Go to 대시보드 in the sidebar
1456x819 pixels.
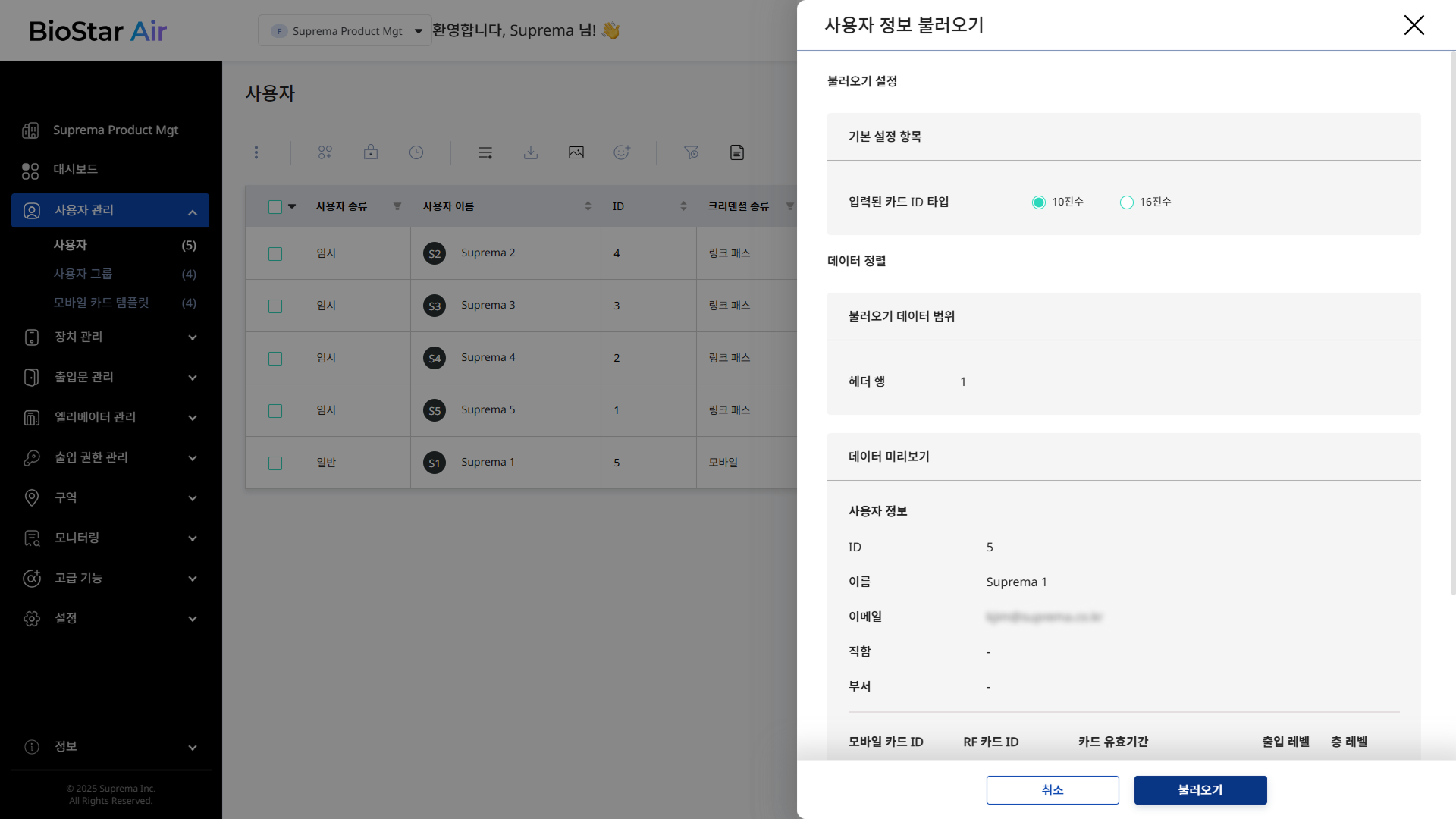(x=75, y=169)
